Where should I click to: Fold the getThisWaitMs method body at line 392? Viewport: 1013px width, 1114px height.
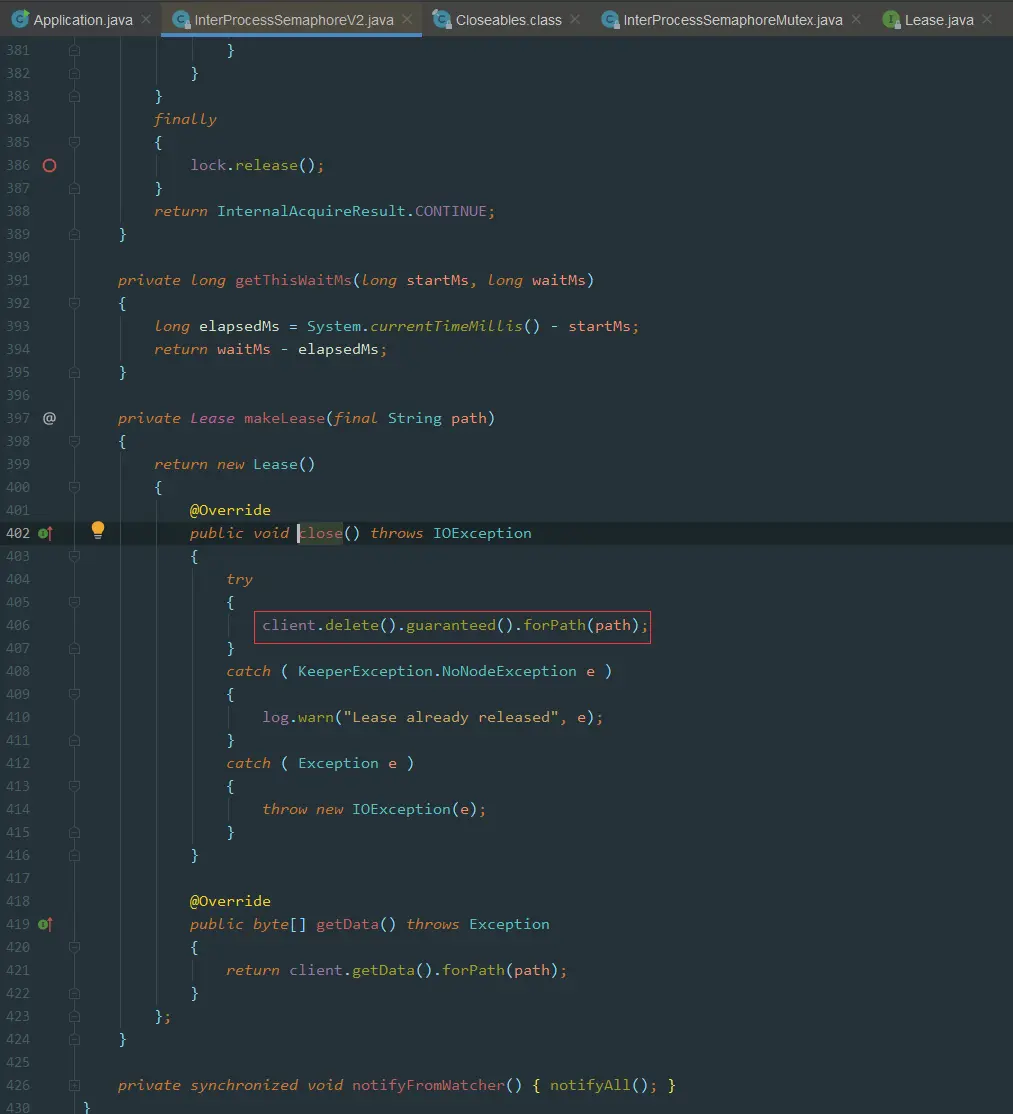75,303
